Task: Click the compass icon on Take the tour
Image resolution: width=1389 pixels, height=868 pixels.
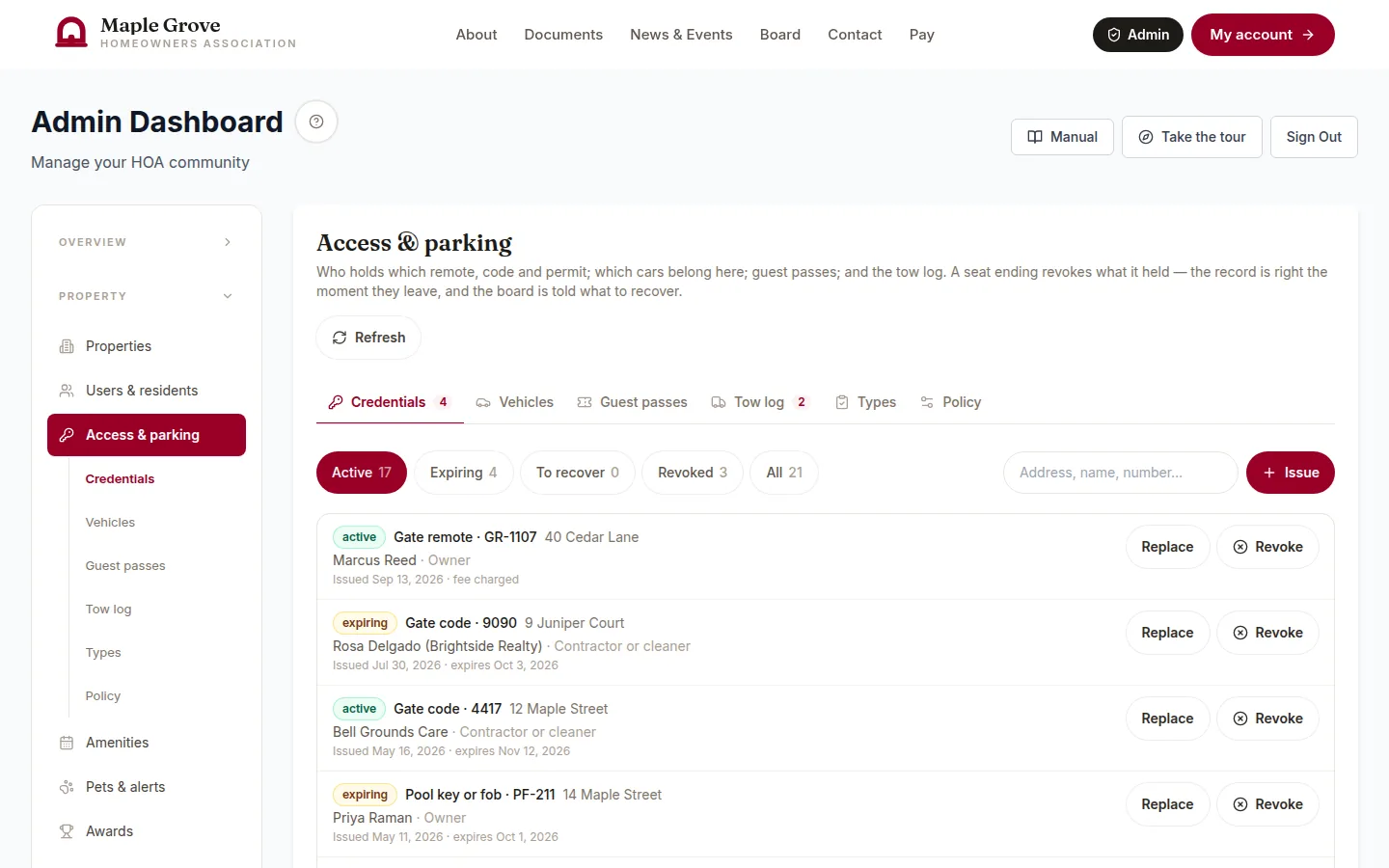Action: [x=1146, y=137]
